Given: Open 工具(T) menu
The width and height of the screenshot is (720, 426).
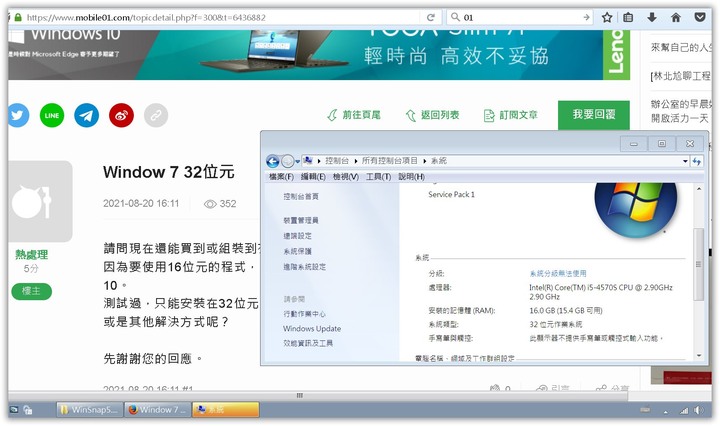Looking at the screenshot, I should [378, 177].
